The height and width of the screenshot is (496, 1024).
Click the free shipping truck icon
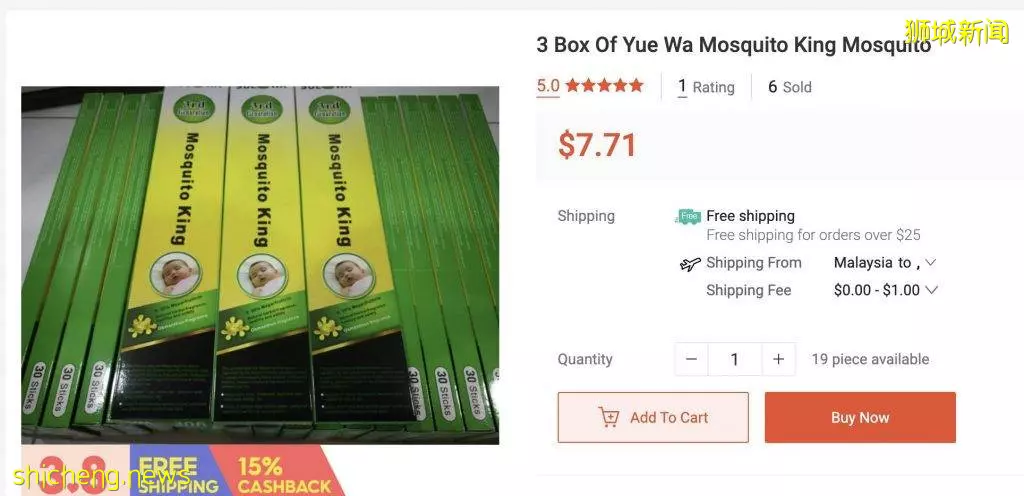(688, 217)
